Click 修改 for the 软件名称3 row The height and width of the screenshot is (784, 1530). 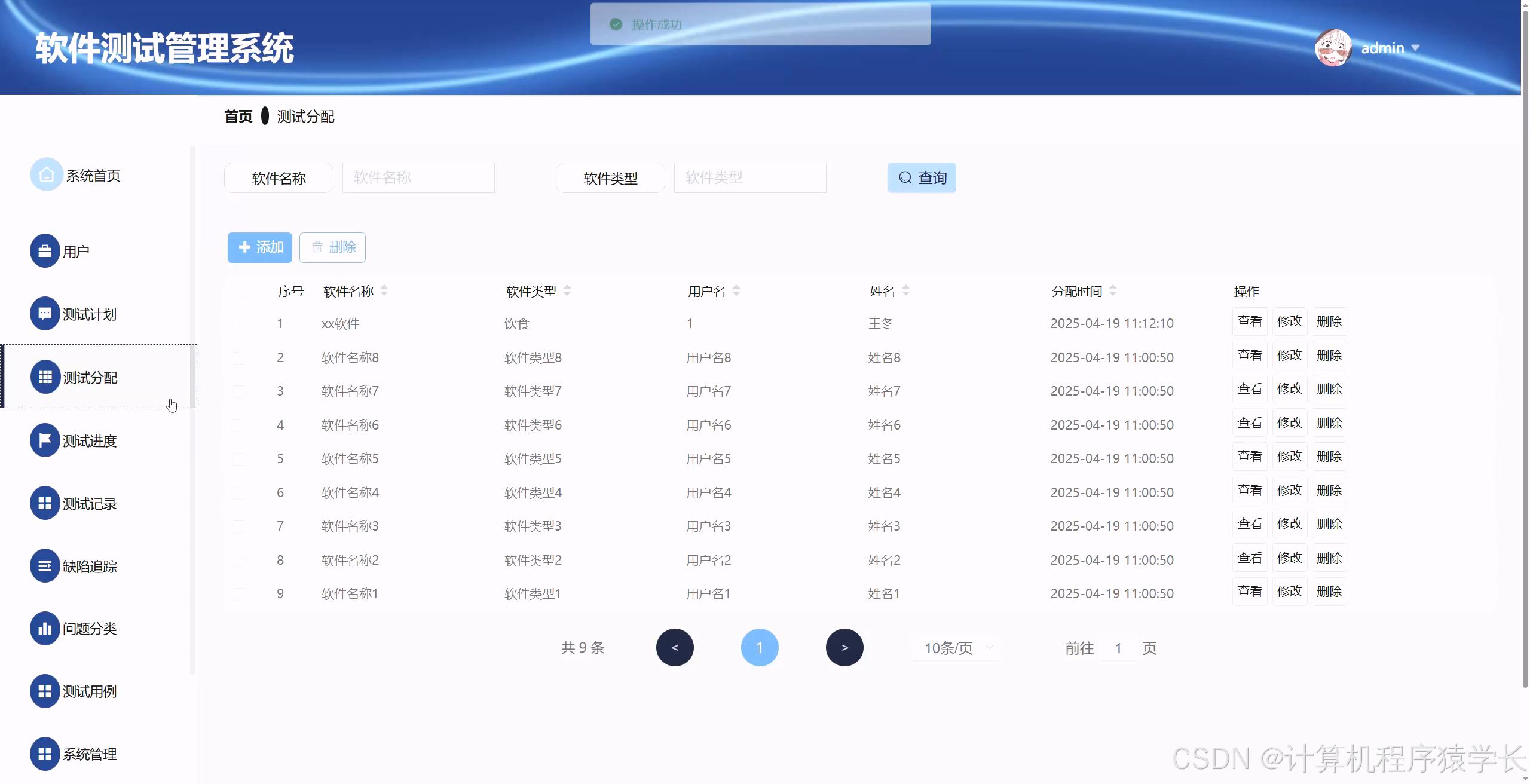pyautogui.click(x=1290, y=524)
